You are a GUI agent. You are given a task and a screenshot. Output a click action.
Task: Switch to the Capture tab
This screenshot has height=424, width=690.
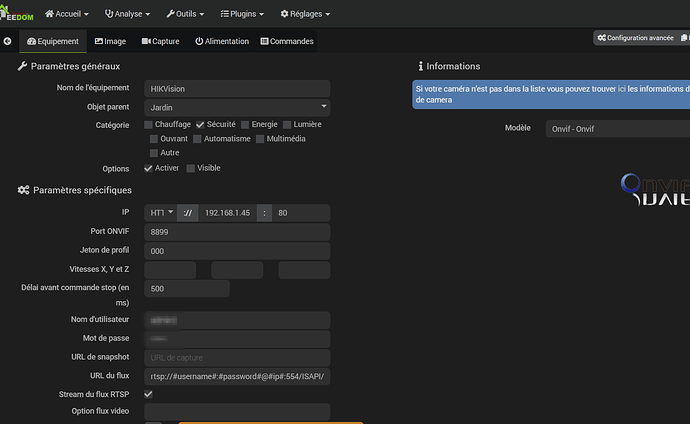(x=161, y=41)
